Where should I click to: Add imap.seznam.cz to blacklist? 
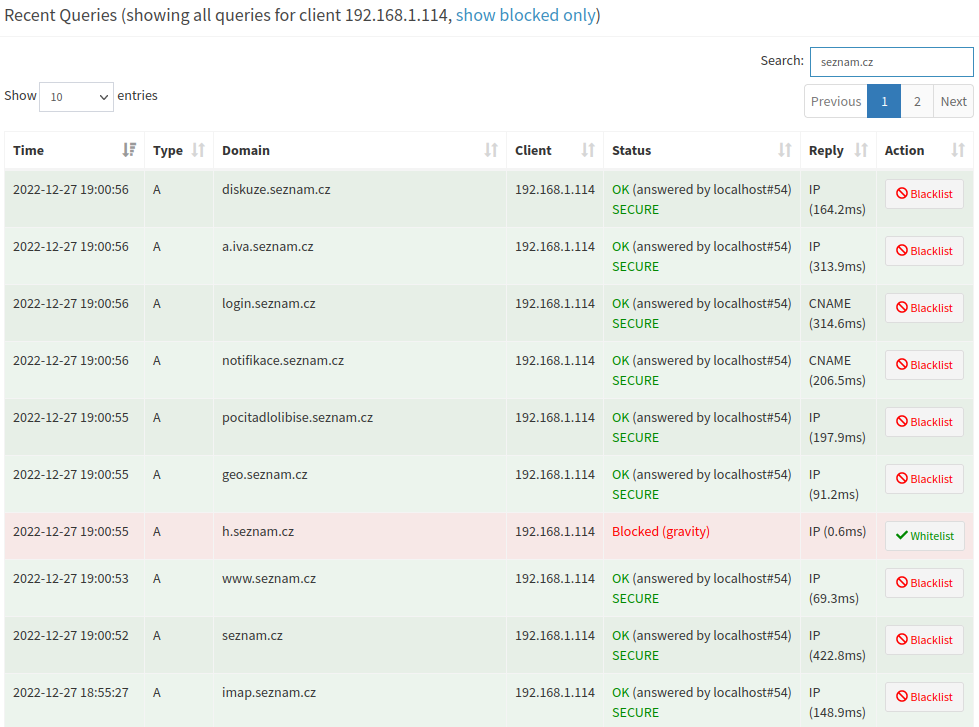924,697
